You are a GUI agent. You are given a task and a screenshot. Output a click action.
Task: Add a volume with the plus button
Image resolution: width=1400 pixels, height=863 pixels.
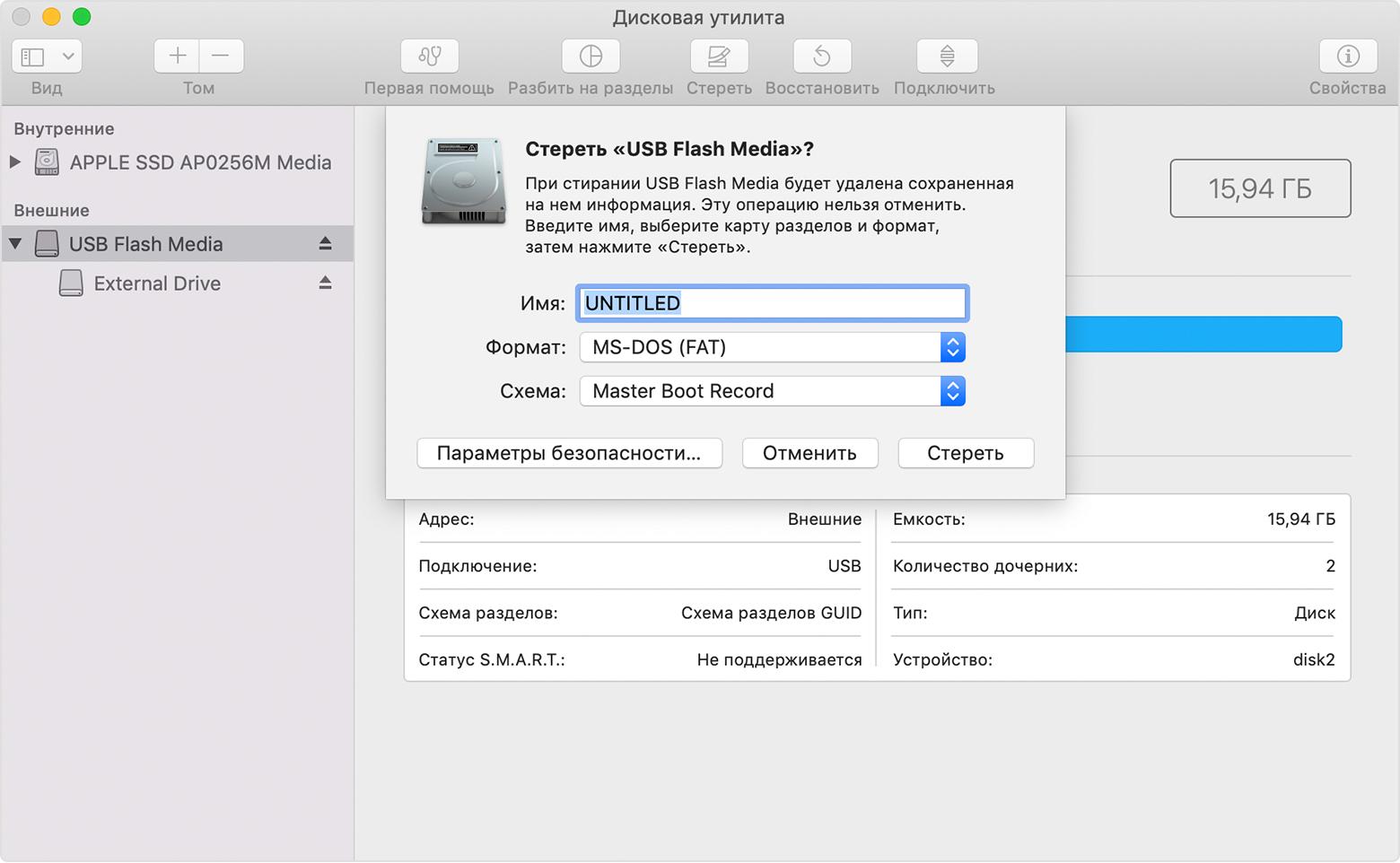coord(178,56)
